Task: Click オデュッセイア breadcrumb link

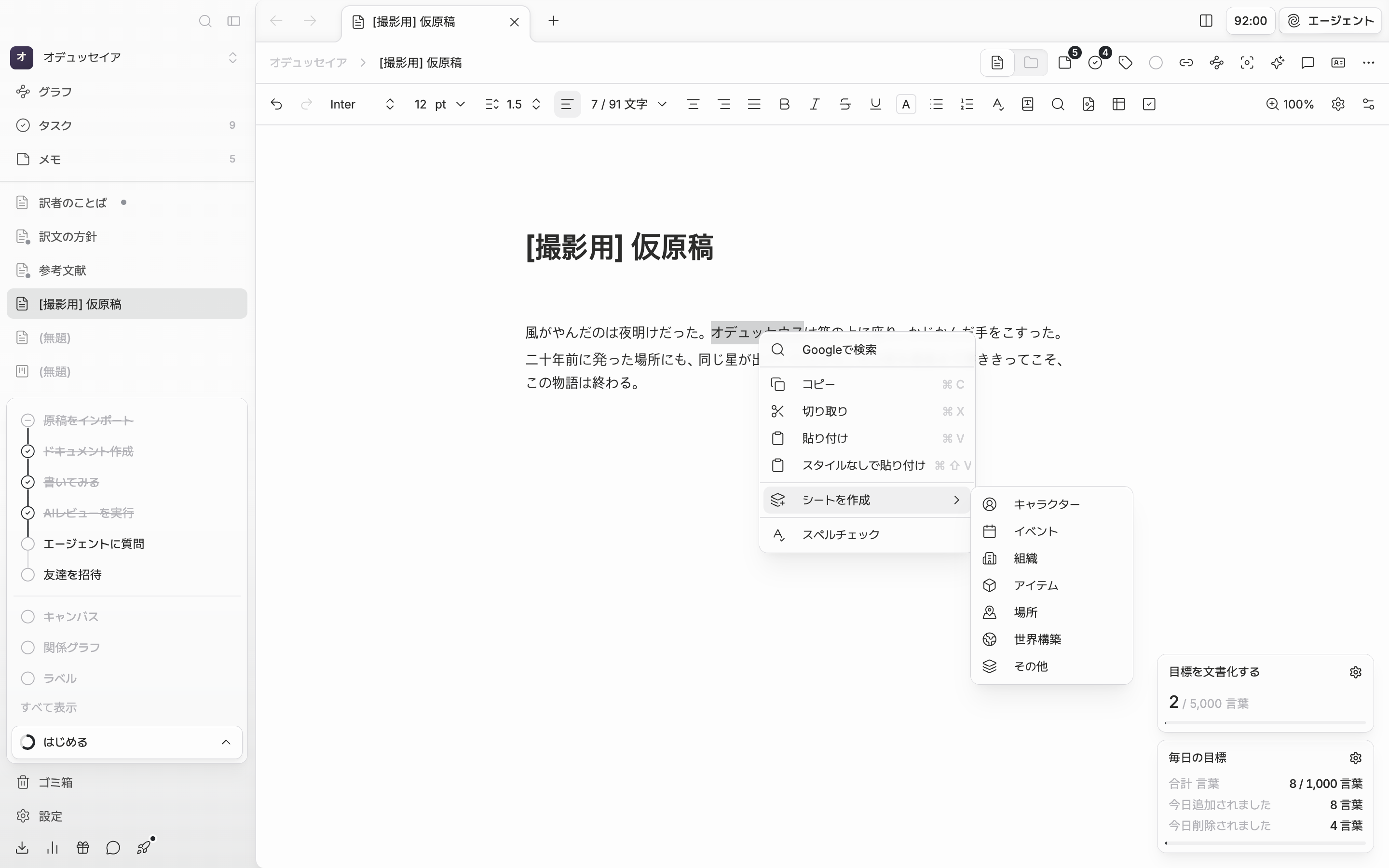Action: (x=308, y=63)
